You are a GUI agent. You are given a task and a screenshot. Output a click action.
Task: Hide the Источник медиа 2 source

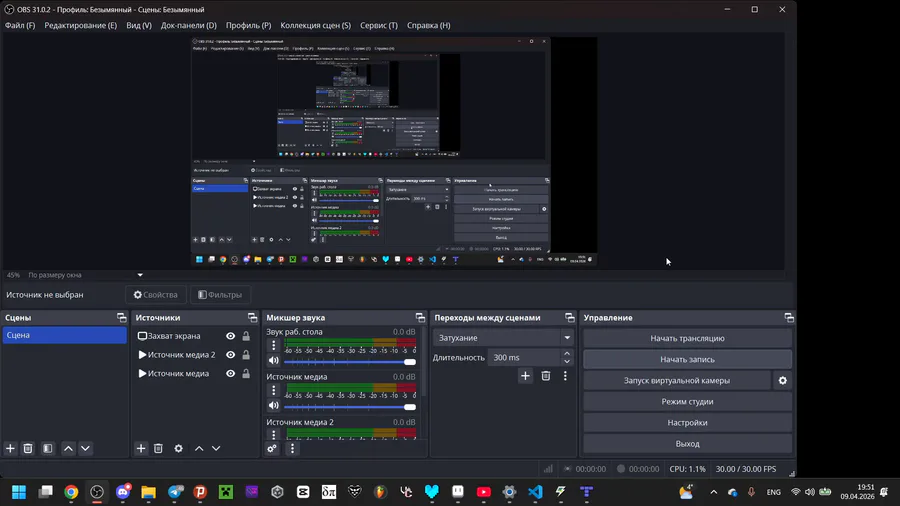coord(230,355)
